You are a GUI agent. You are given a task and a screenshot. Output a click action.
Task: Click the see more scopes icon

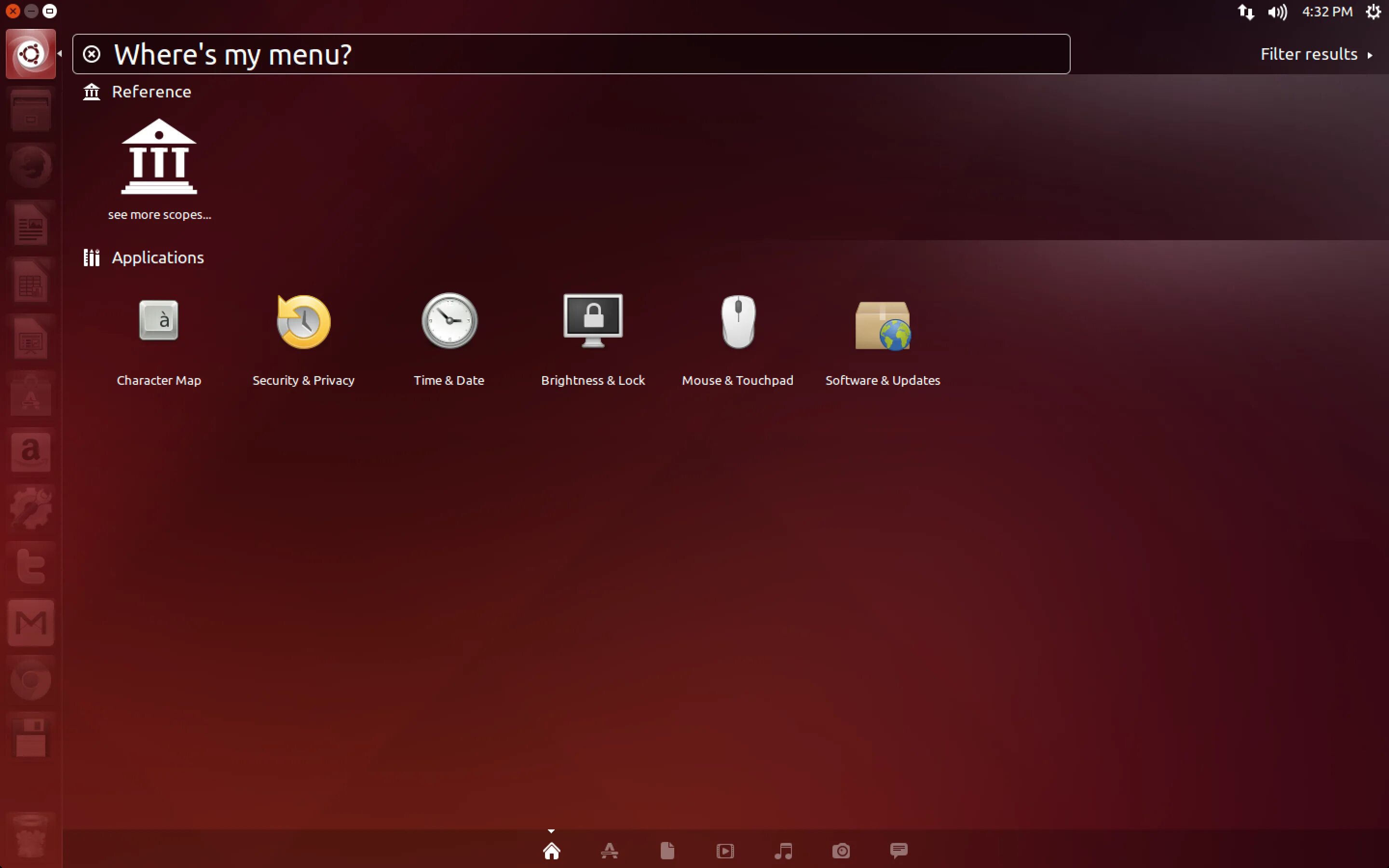[x=159, y=158]
